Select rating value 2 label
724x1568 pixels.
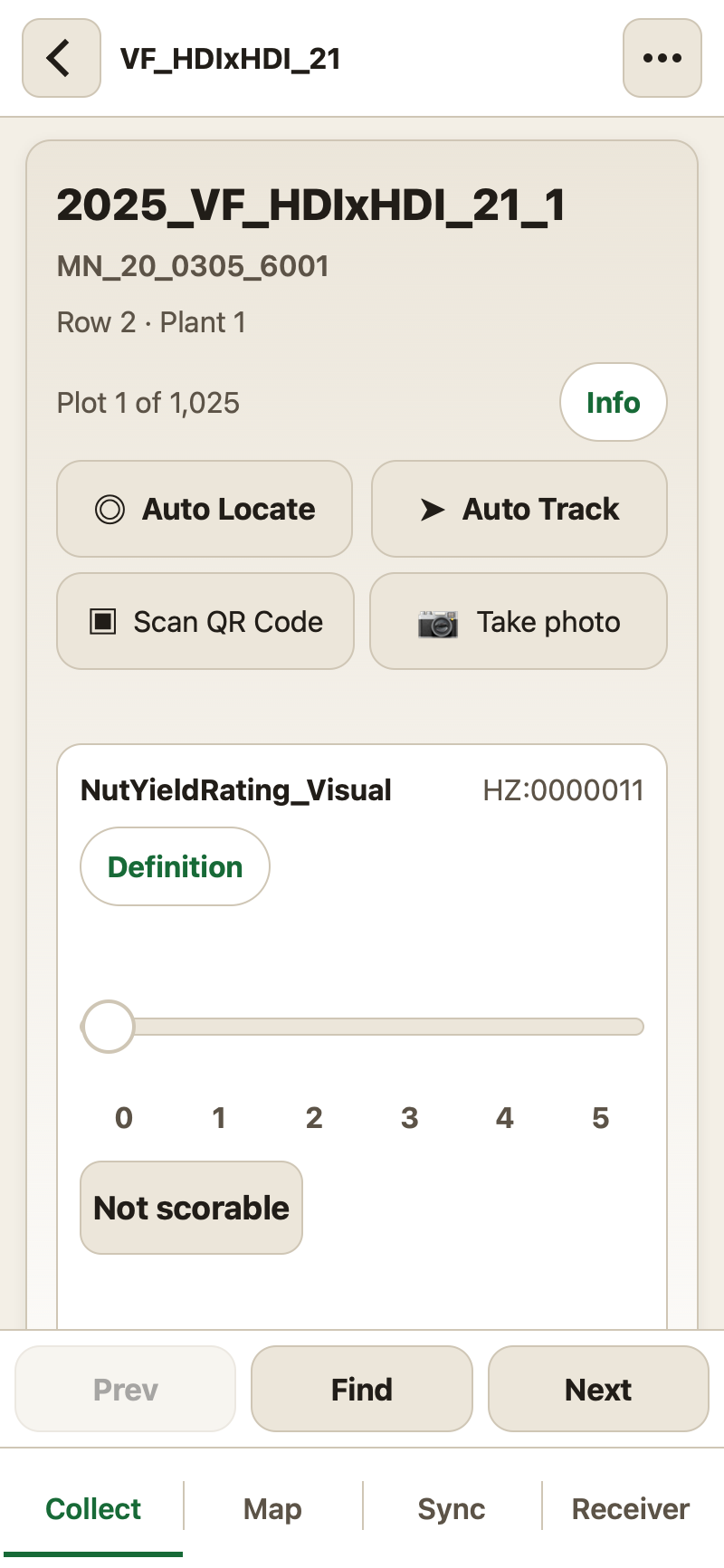click(x=314, y=1118)
